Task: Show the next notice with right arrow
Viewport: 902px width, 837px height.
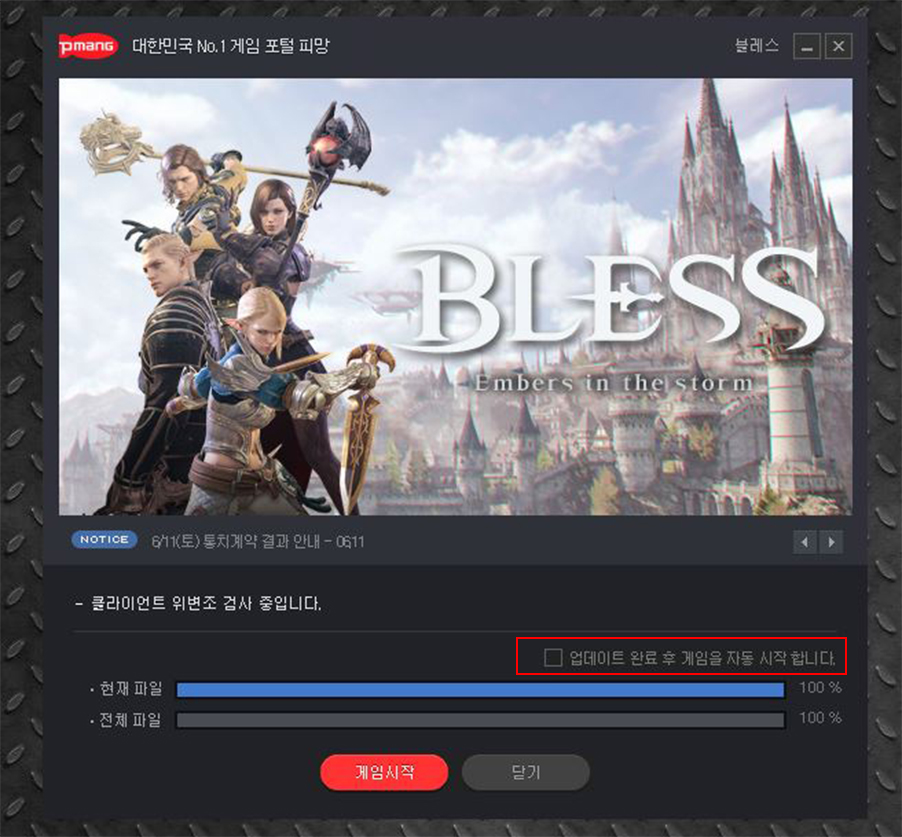Action: [831, 542]
